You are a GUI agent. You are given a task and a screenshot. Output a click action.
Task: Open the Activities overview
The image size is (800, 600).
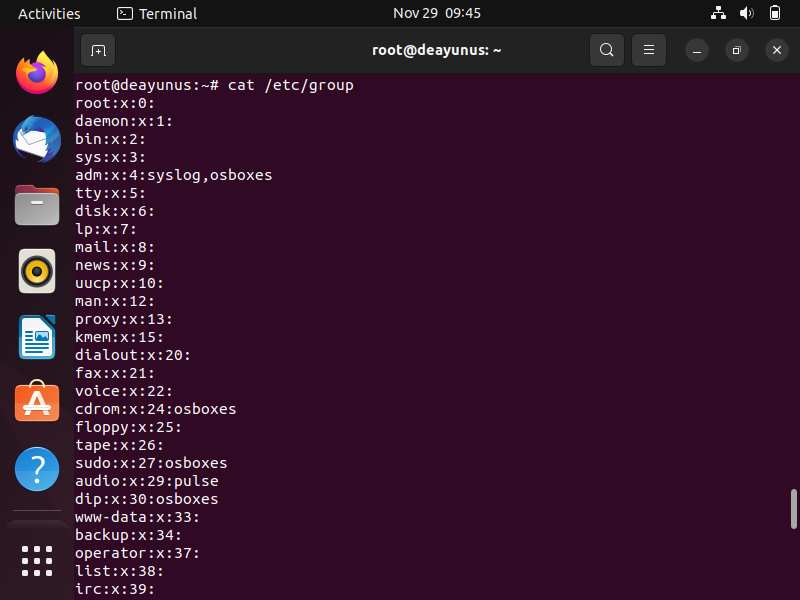click(49, 14)
